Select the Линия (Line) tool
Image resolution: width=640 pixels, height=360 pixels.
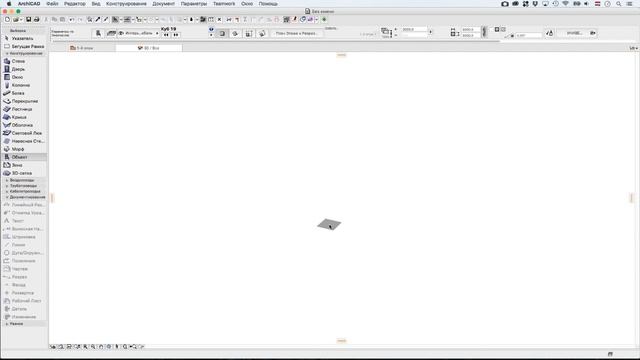(x=24, y=245)
